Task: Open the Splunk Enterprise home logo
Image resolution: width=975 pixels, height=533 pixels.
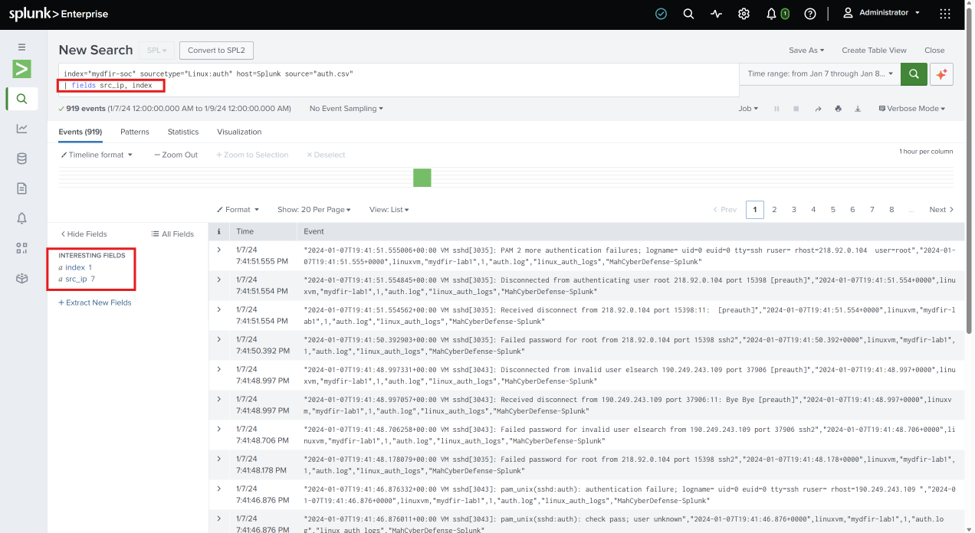Action: coord(58,14)
